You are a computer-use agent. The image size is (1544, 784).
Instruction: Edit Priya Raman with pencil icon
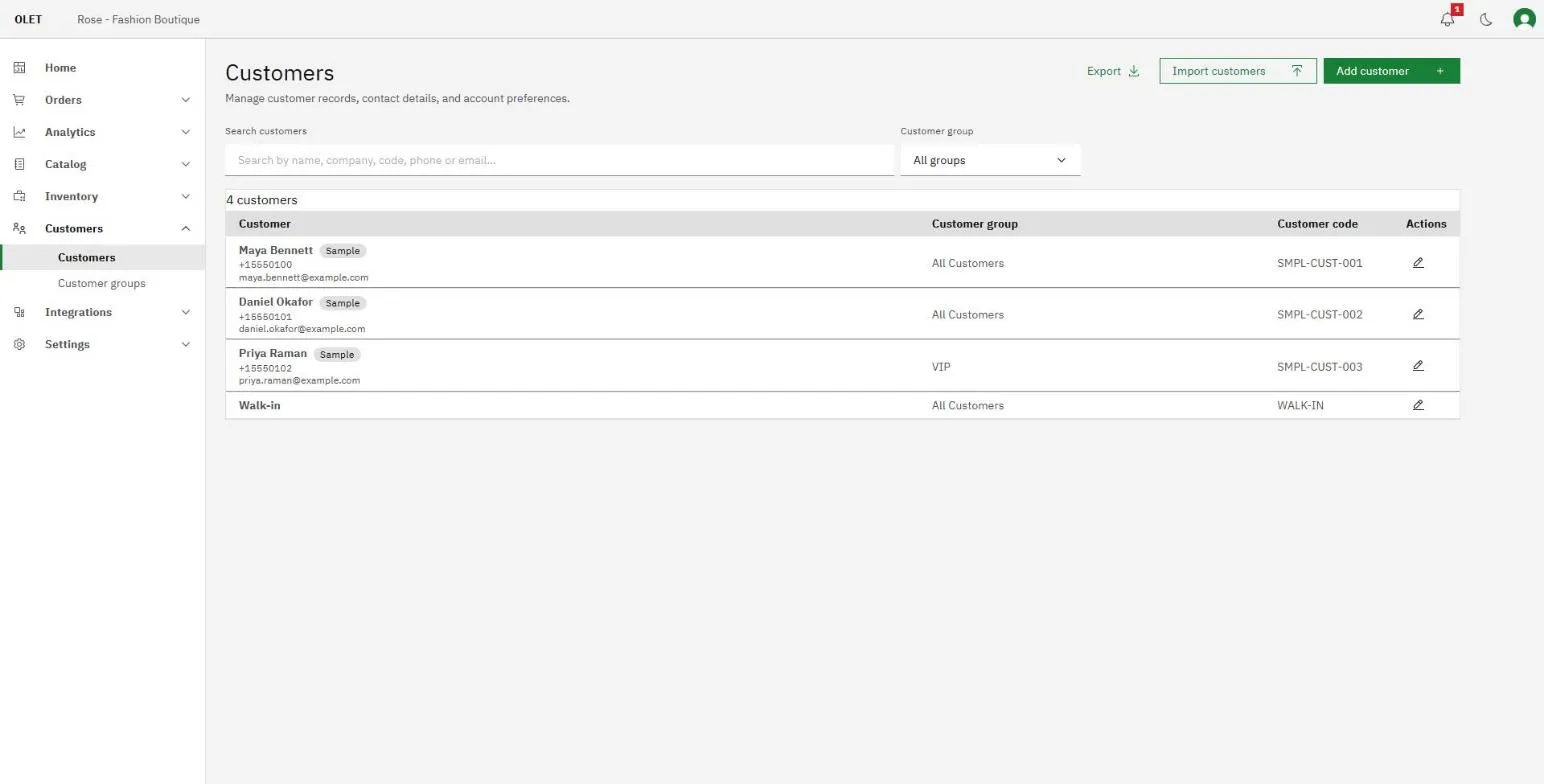point(1418,366)
